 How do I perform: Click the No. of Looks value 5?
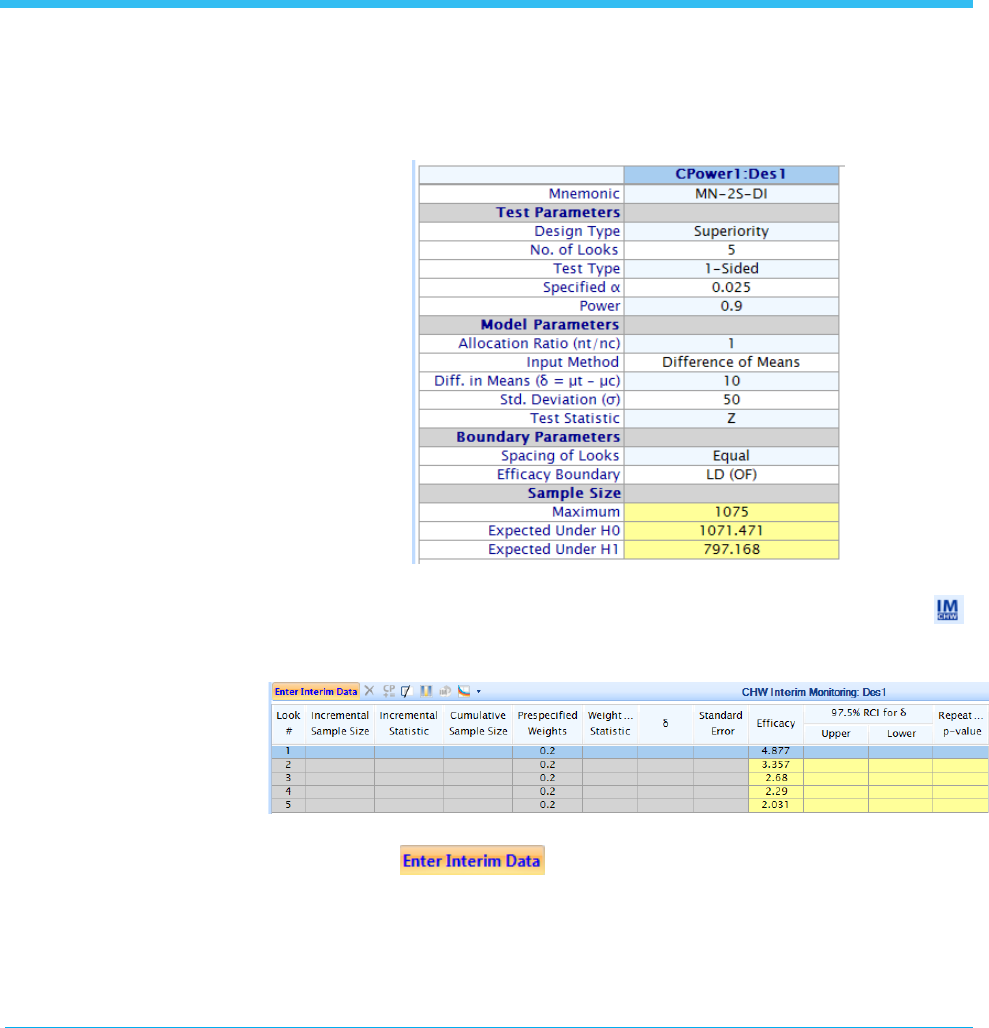click(731, 250)
